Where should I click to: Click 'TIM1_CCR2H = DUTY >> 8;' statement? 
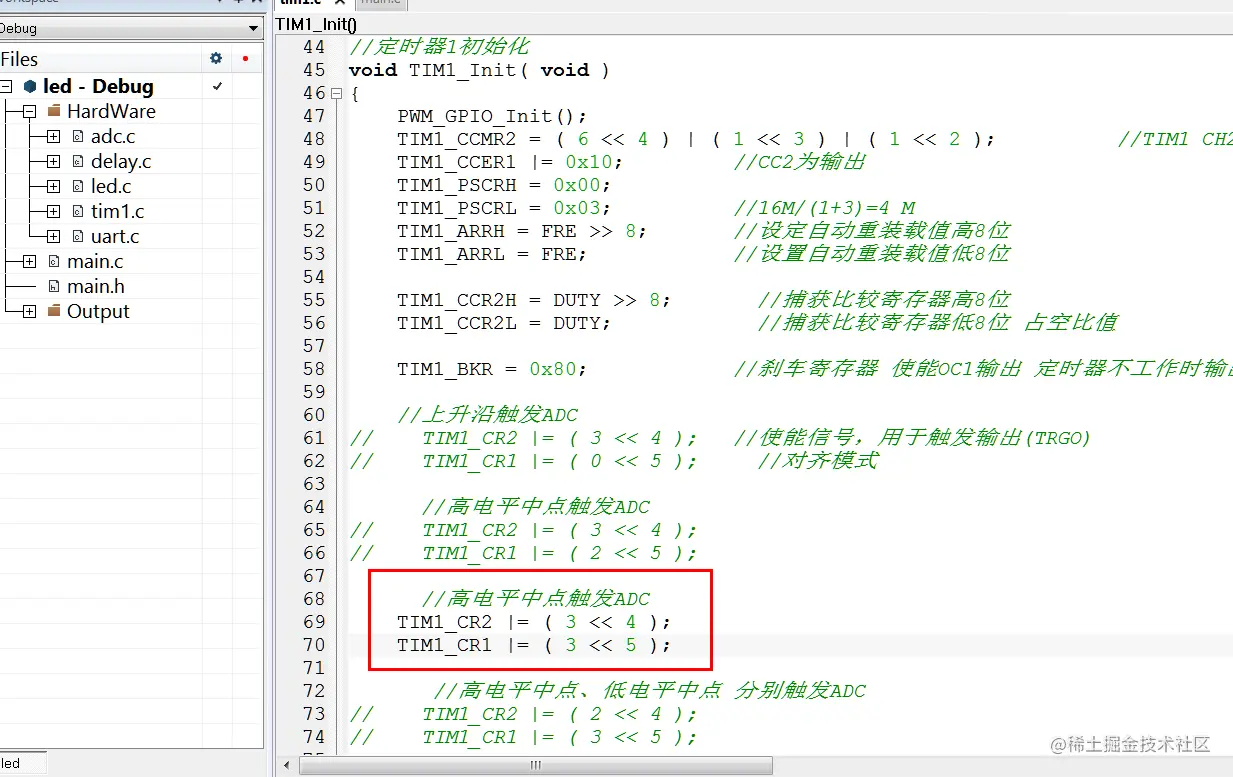point(534,300)
